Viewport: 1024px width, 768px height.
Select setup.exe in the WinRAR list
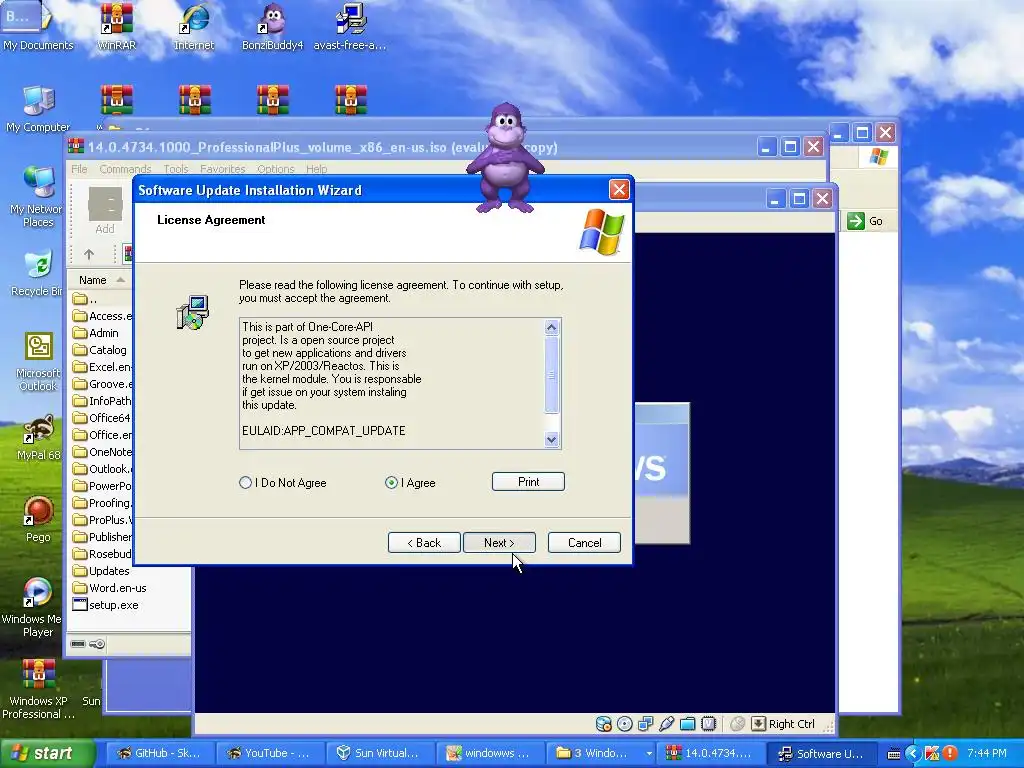tap(106, 605)
